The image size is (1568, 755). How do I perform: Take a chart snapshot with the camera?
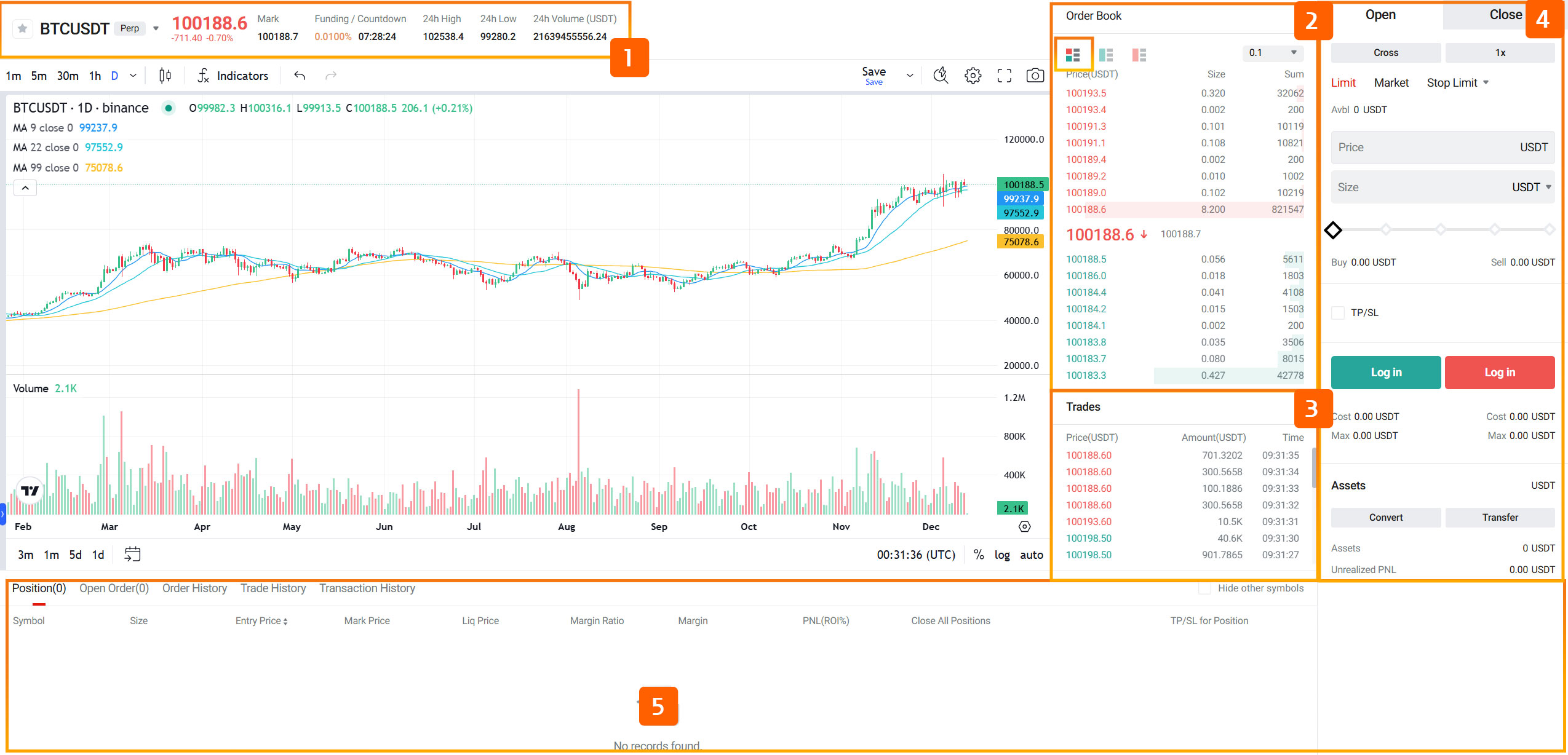1035,76
